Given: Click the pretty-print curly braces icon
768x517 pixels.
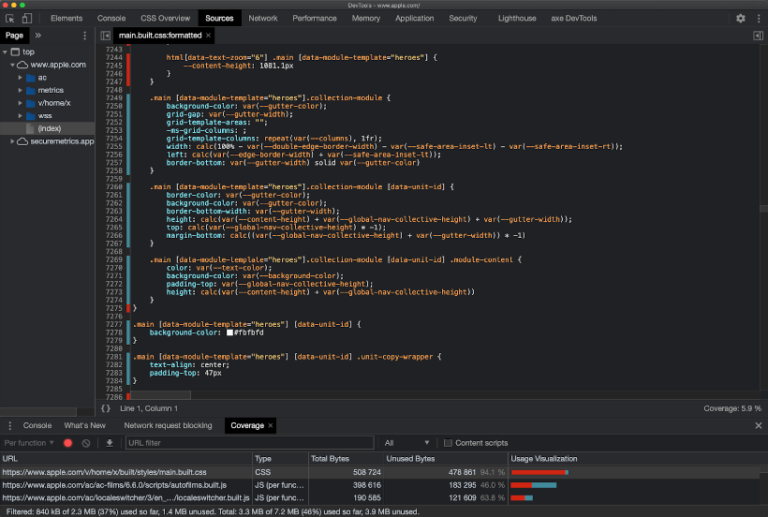Looking at the screenshot, I should tap(105, 408).
